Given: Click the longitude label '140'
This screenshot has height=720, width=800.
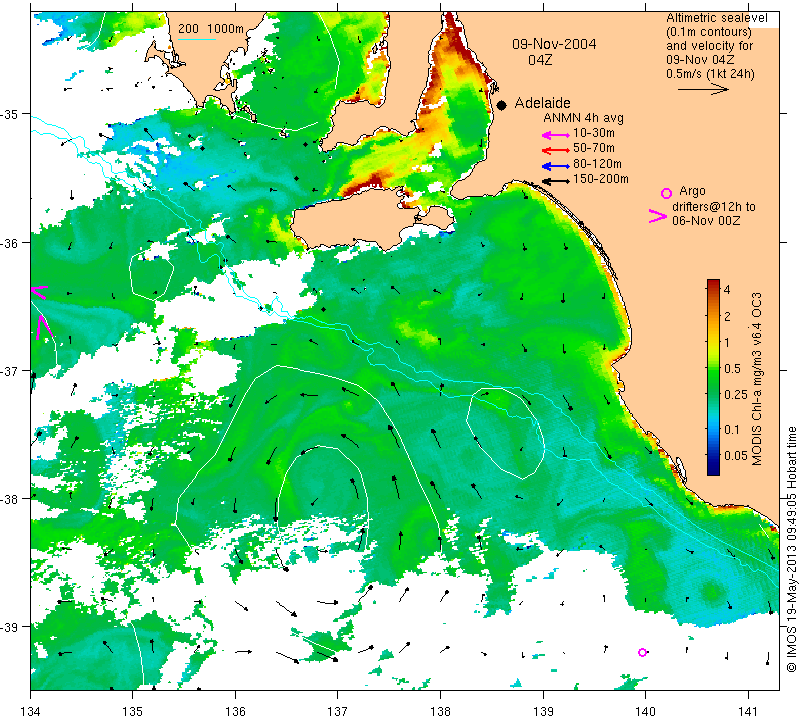Looking at the screenshot, I should (x=645, y=711).
